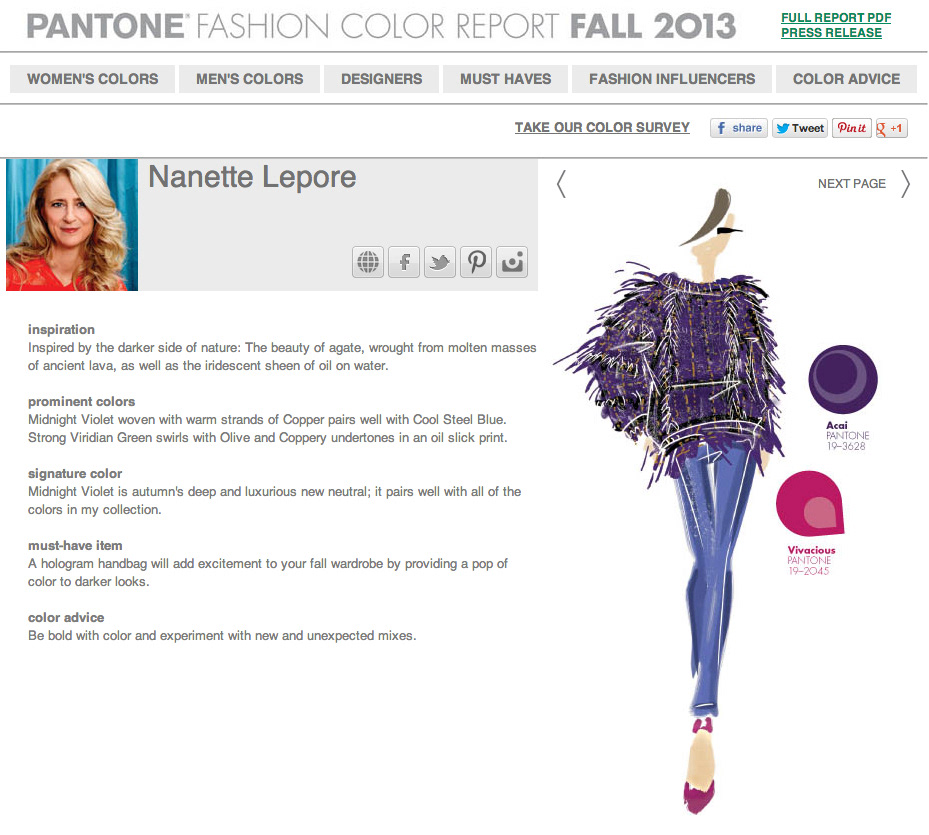Click the Google +1 button
The image size is (929, 835).
(x=892, y=128)
